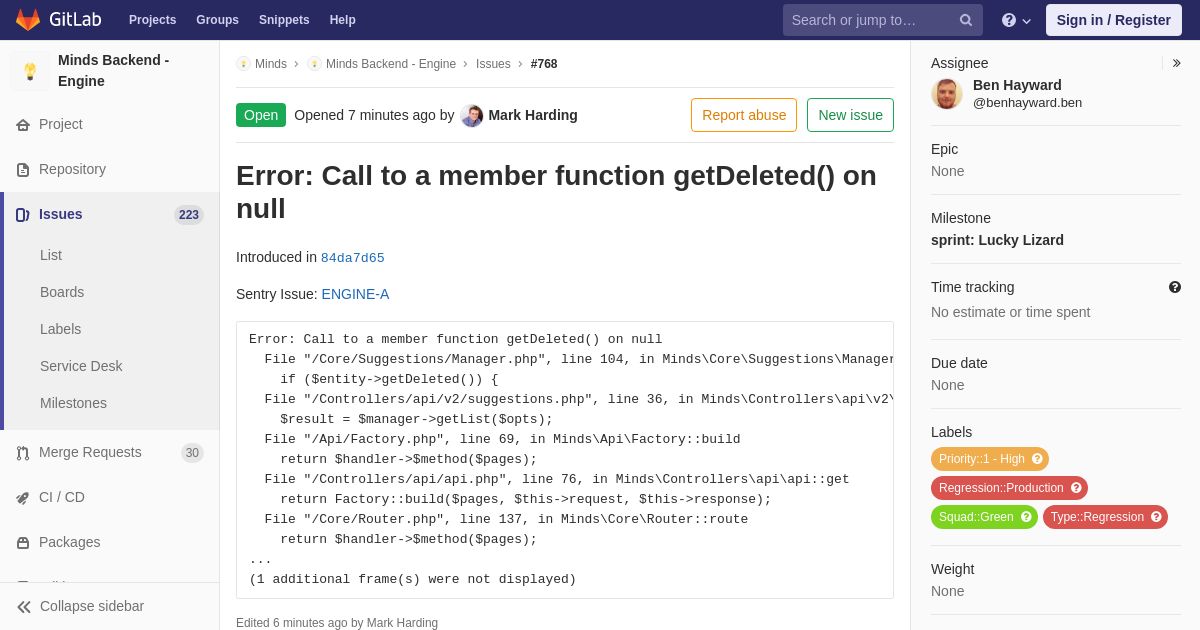Click the Report abuse button
This screenshot has width=1200, height=630.
click(744, 115)
